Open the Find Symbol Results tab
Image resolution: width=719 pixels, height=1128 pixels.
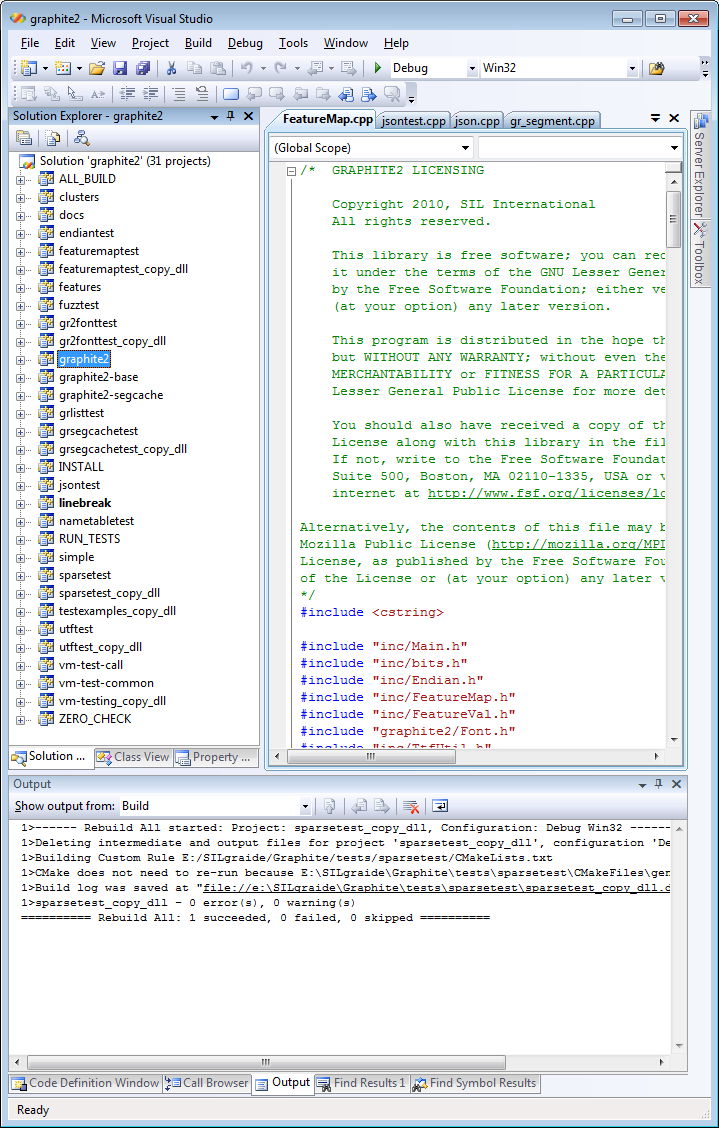[474, 1083]
